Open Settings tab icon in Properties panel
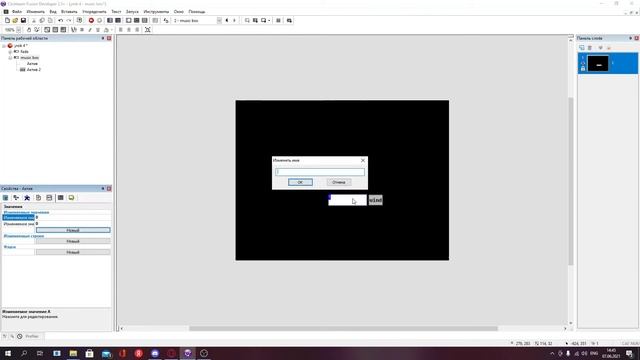The width and height of the screenshot is (640, 360). tap(6, 198)
